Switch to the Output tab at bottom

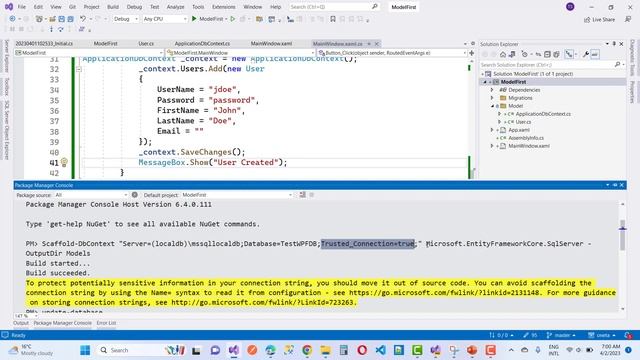(21, 323)
